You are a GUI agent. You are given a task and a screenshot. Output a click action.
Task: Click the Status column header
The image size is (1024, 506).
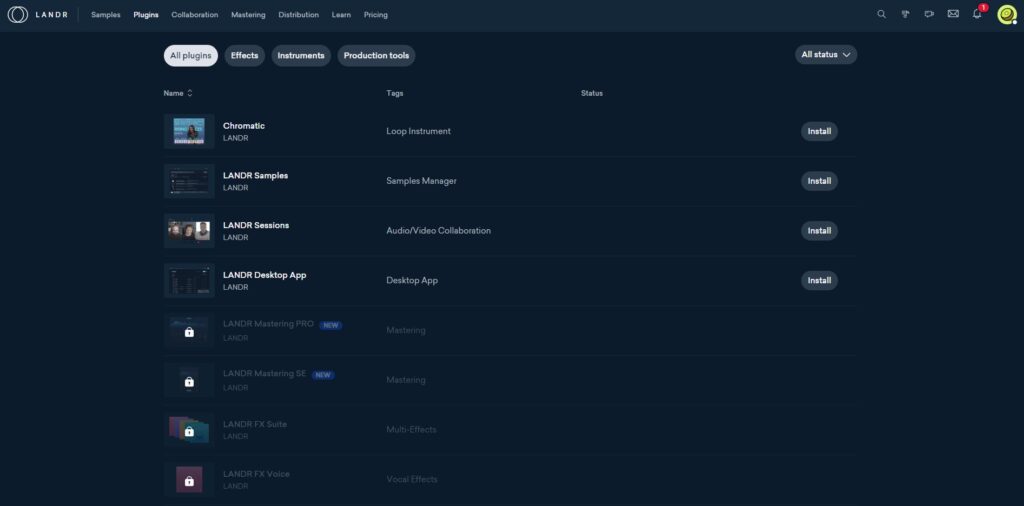click(592, 93)
